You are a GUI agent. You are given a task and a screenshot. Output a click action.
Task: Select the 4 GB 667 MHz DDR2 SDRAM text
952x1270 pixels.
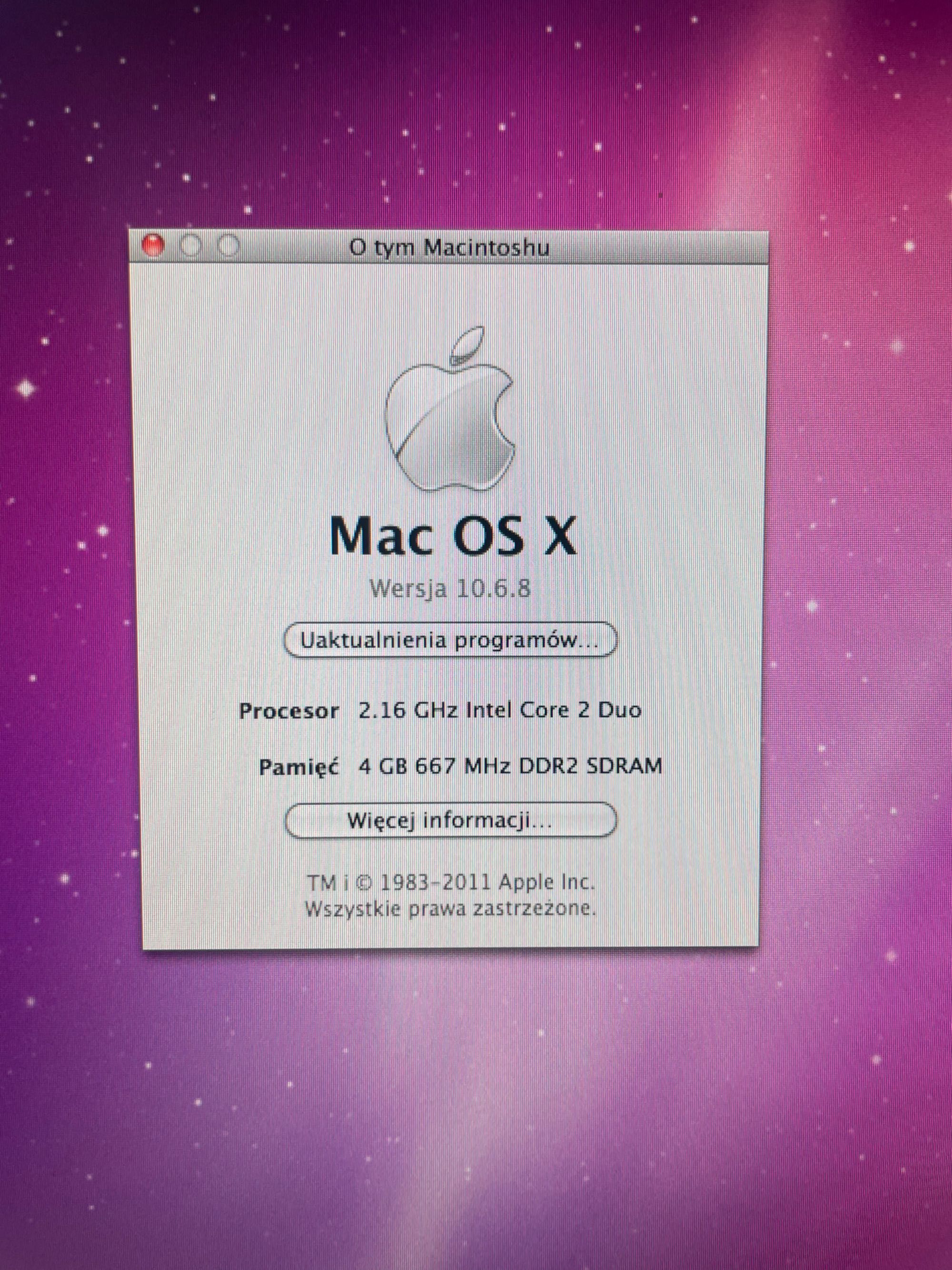point(510,766)
